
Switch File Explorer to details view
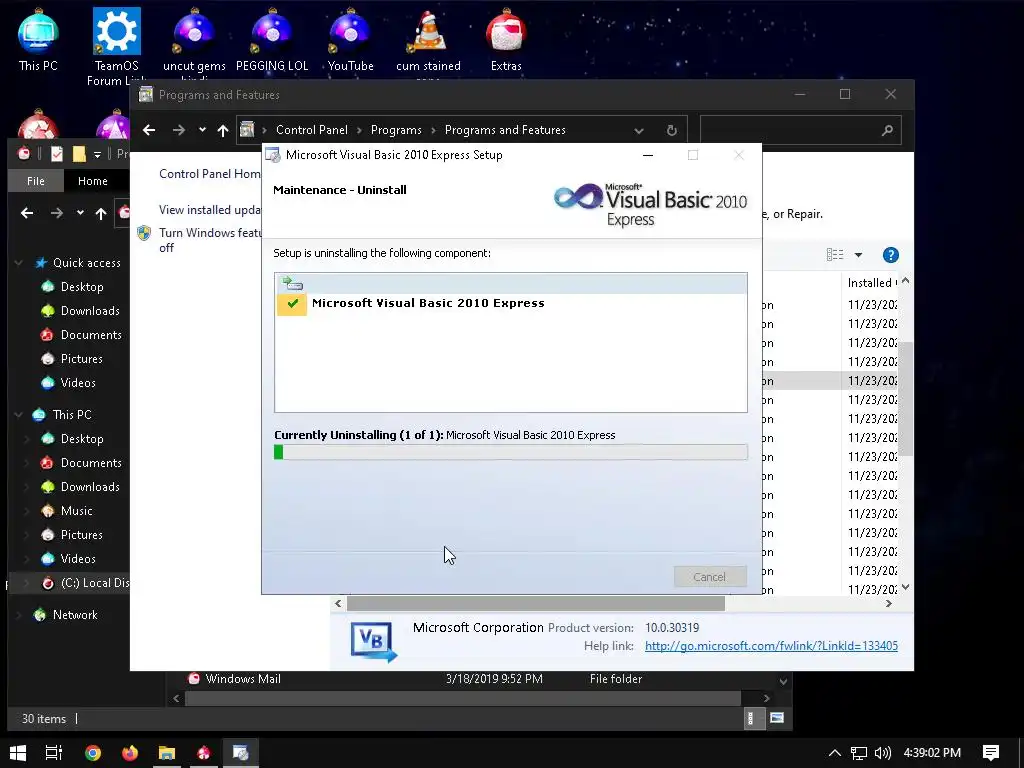(x=752, y=718)
